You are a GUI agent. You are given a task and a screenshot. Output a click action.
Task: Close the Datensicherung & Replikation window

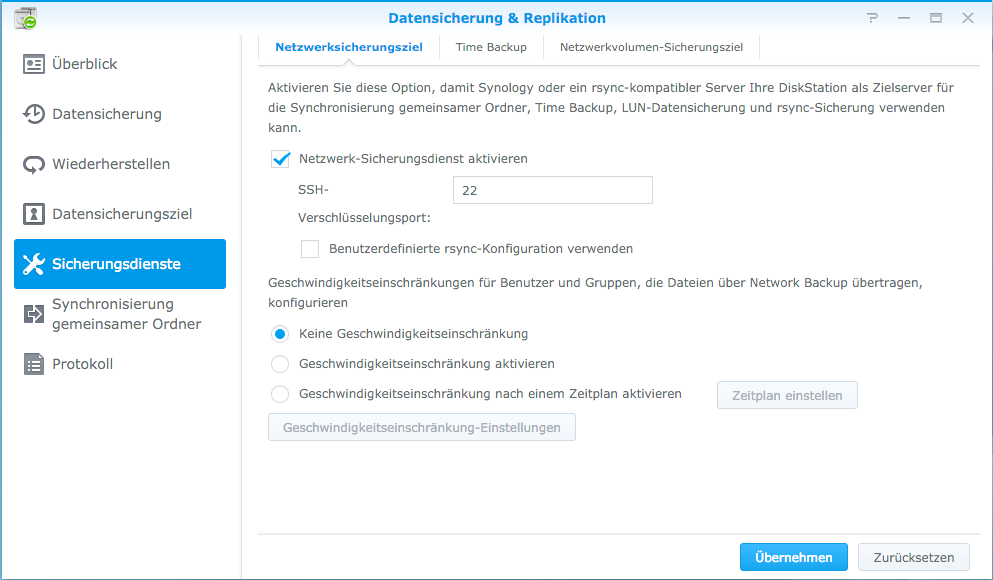[968, 18]
